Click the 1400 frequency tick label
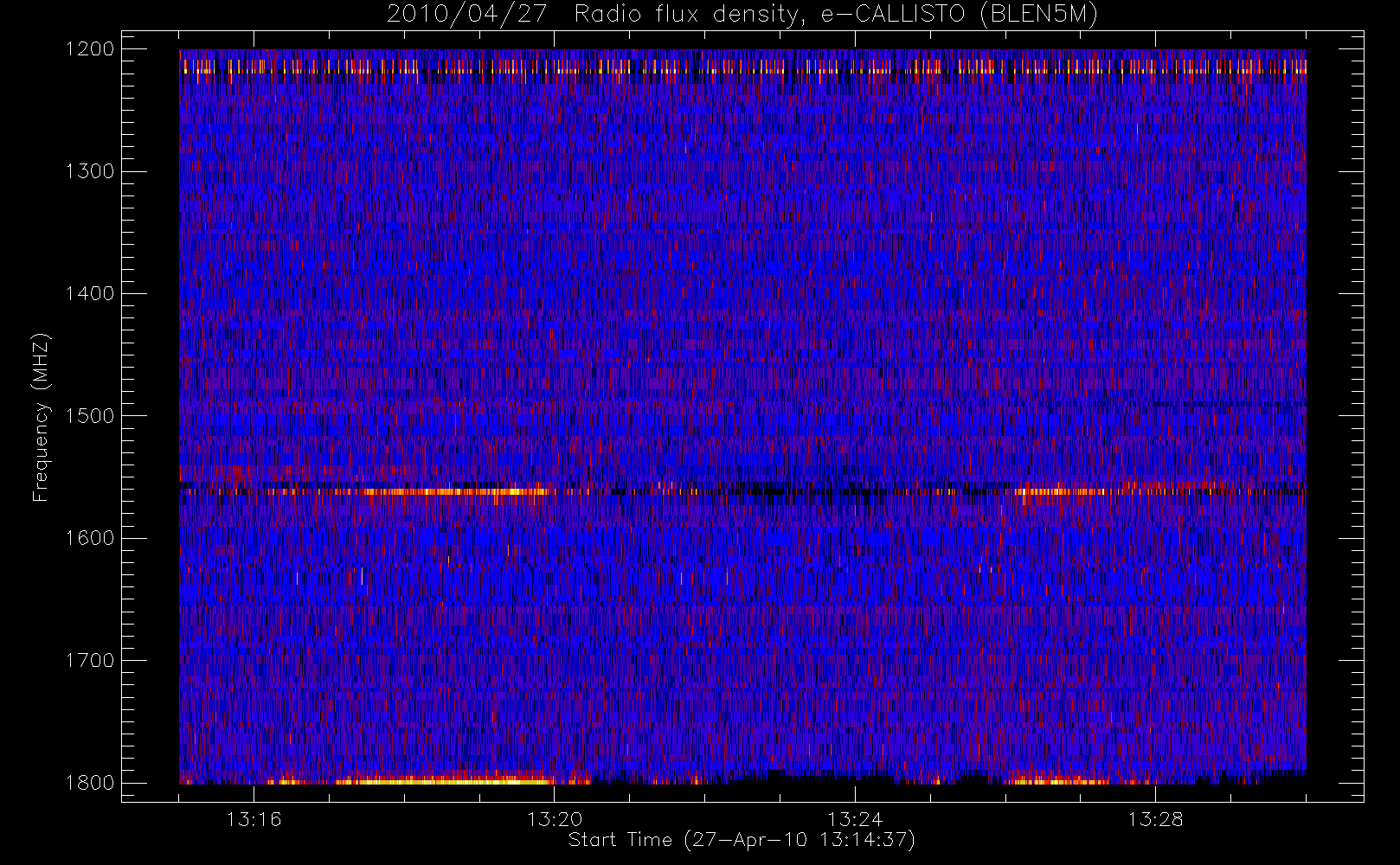 pyautogui.click(x=90, y=294)
